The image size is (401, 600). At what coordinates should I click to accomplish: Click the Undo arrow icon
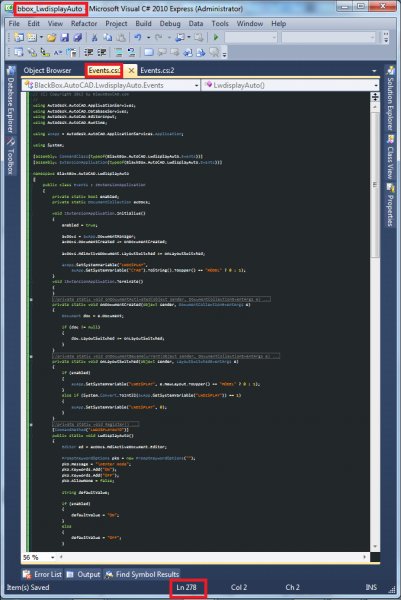point(137,37)
